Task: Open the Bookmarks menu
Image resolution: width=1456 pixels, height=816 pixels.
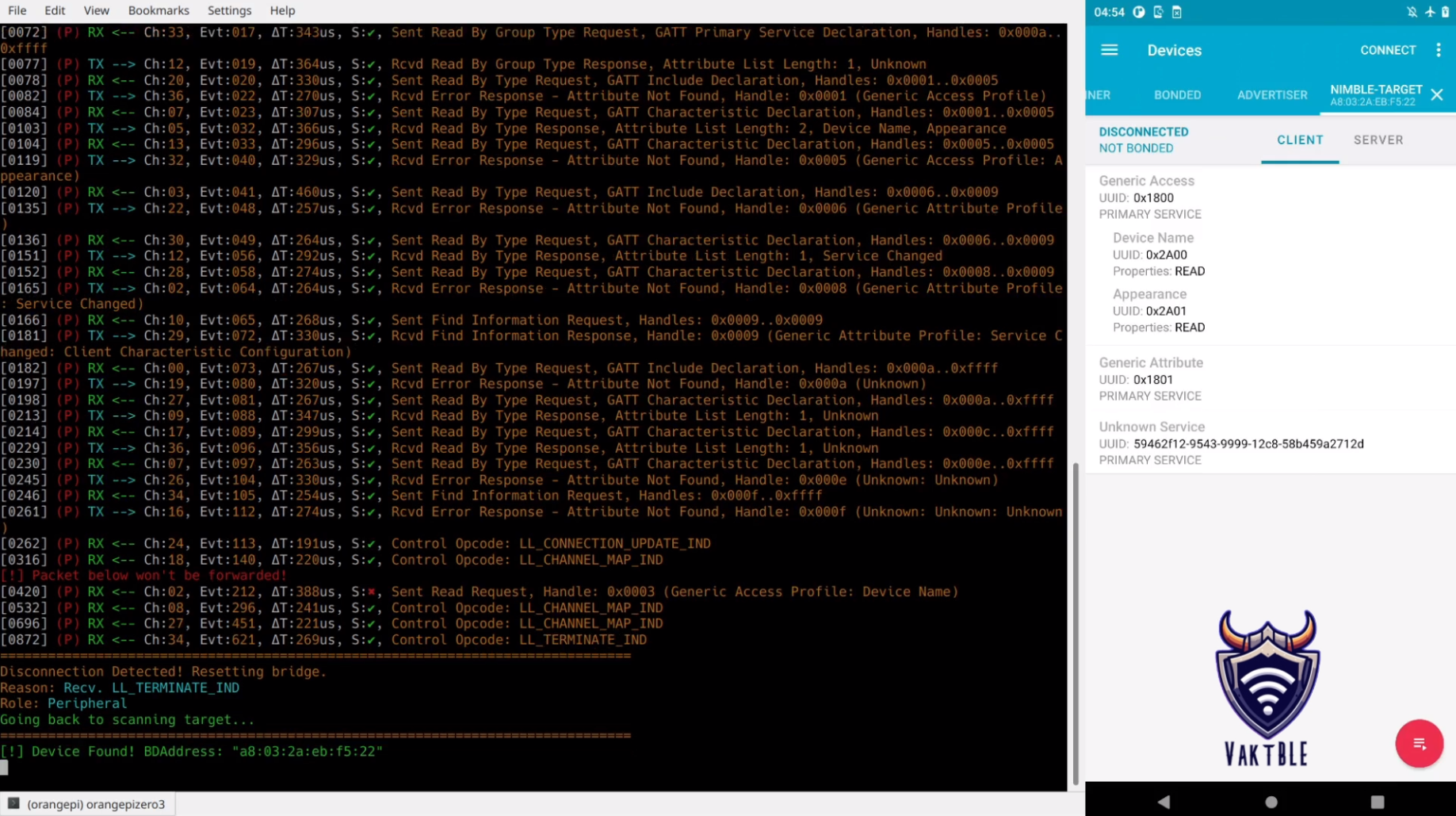Action: (159, 10)
